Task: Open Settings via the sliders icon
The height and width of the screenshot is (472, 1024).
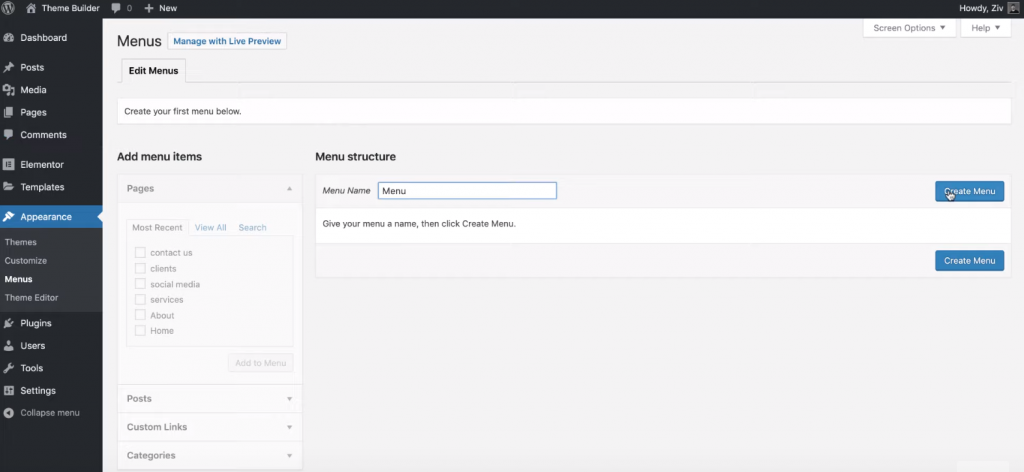Action: [x=9, y=391]
